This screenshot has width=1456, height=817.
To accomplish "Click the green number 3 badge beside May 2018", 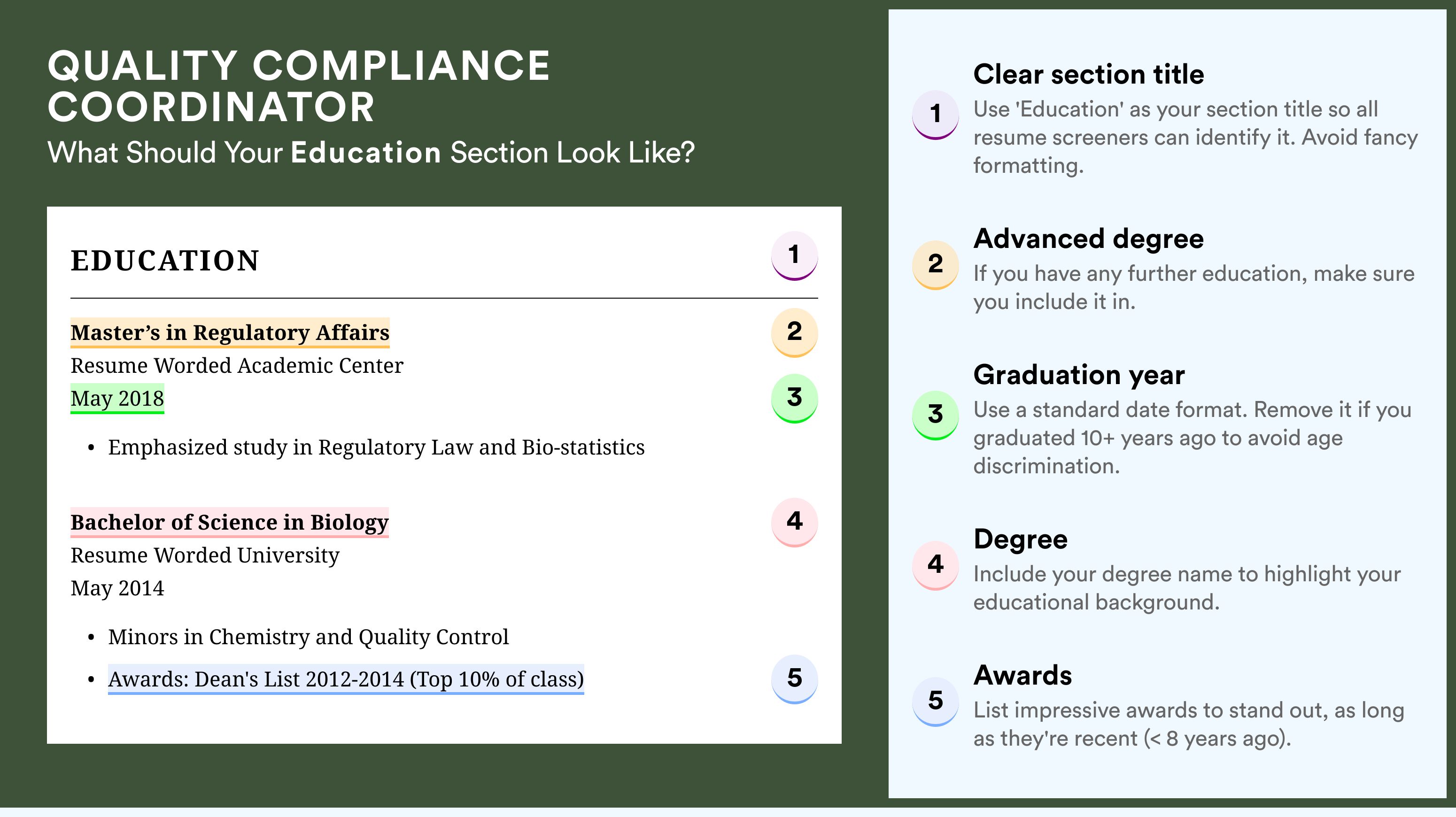I will click(x=794, y=398).
